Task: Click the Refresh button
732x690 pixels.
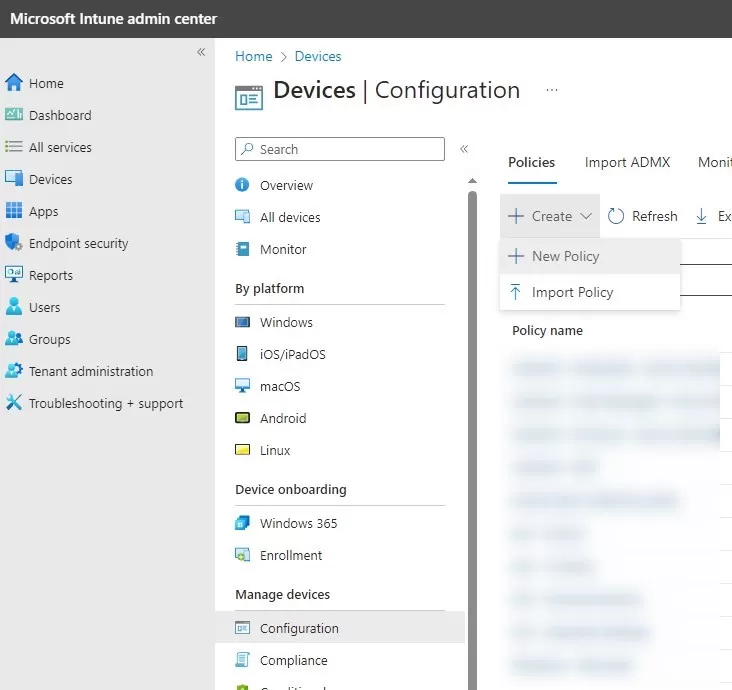Action: (643, 216)
